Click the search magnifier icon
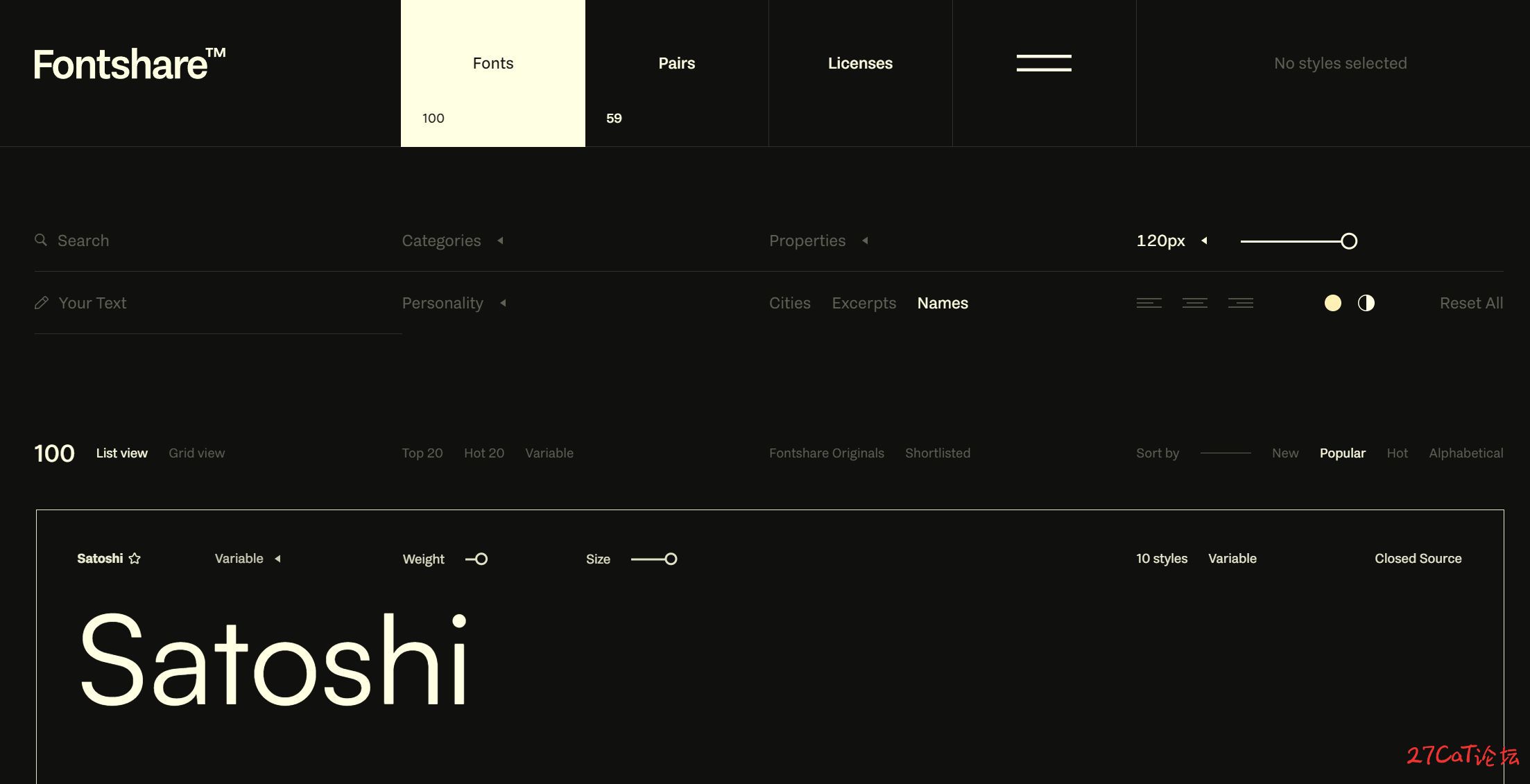This screenshot has width=1530, height=784. click(41, 240)
